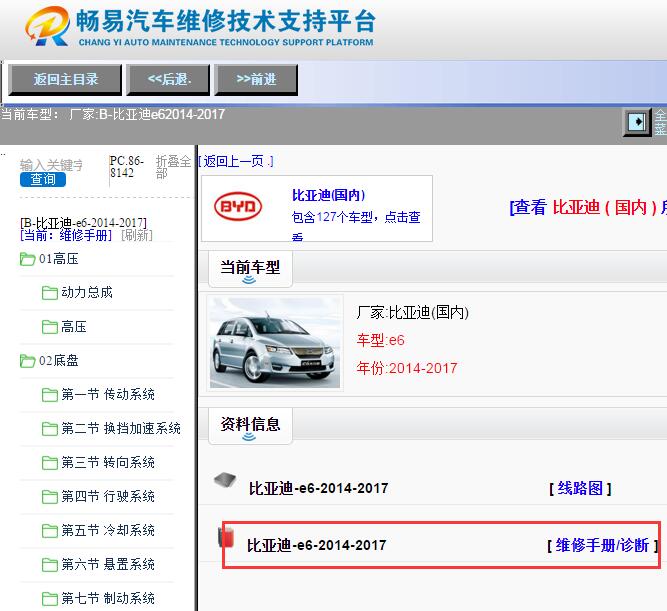Click folder icon next to 动力总成
Image resolution: width=667 pixels, height=611 pixels.
[x=50, y=293]
